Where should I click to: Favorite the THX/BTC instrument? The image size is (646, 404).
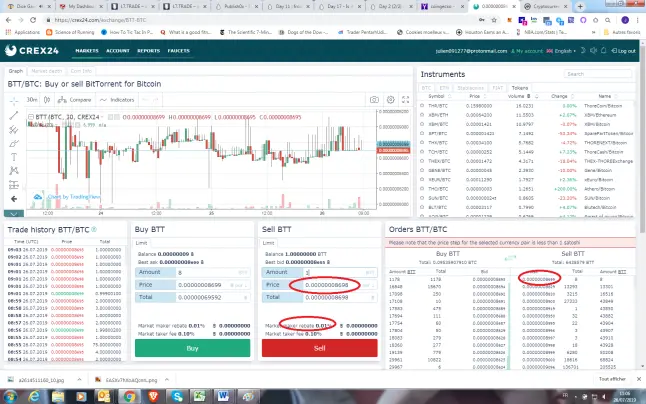point(422,142)
